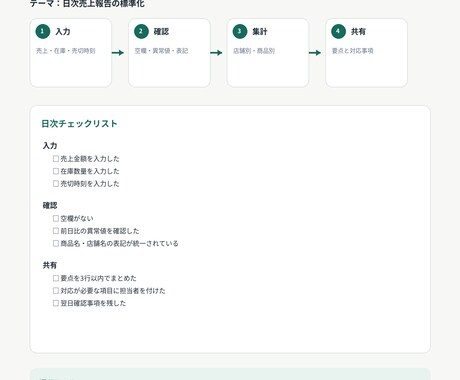Mark 翌日確認事項を残した as done
This screenshot has height=380, width=460.
[56, 303]
